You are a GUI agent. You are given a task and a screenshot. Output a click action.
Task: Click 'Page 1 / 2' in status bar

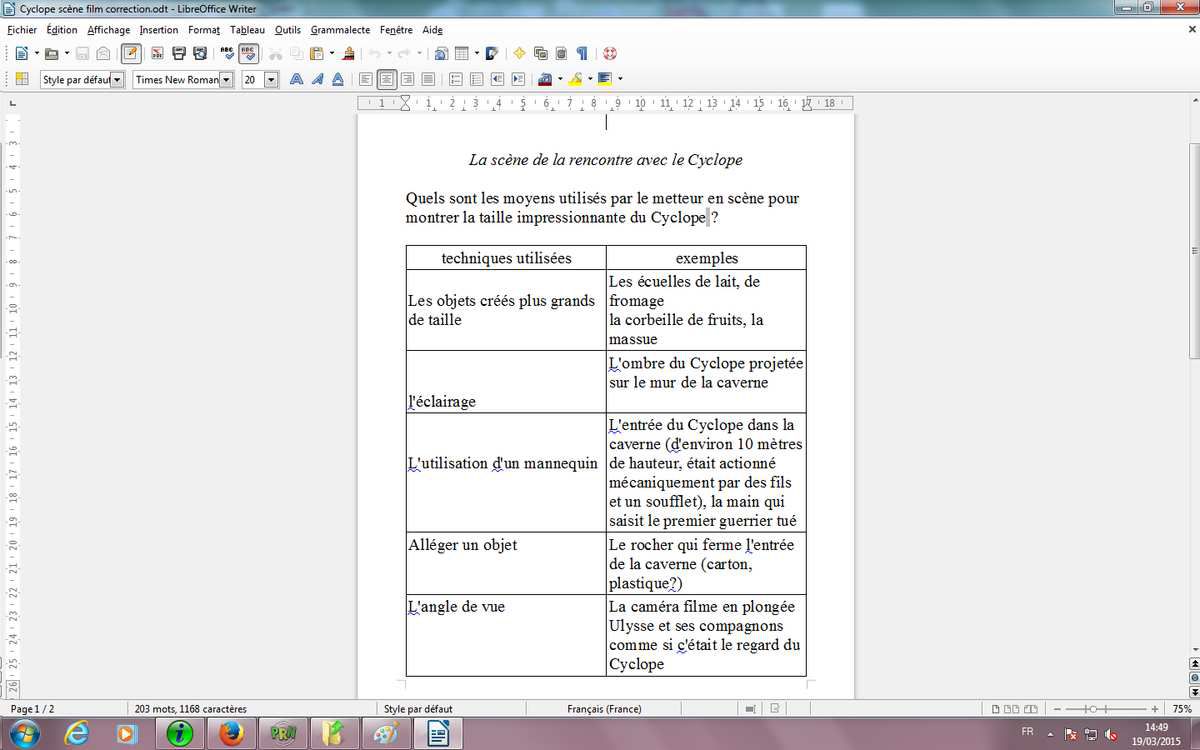[32, 709]
